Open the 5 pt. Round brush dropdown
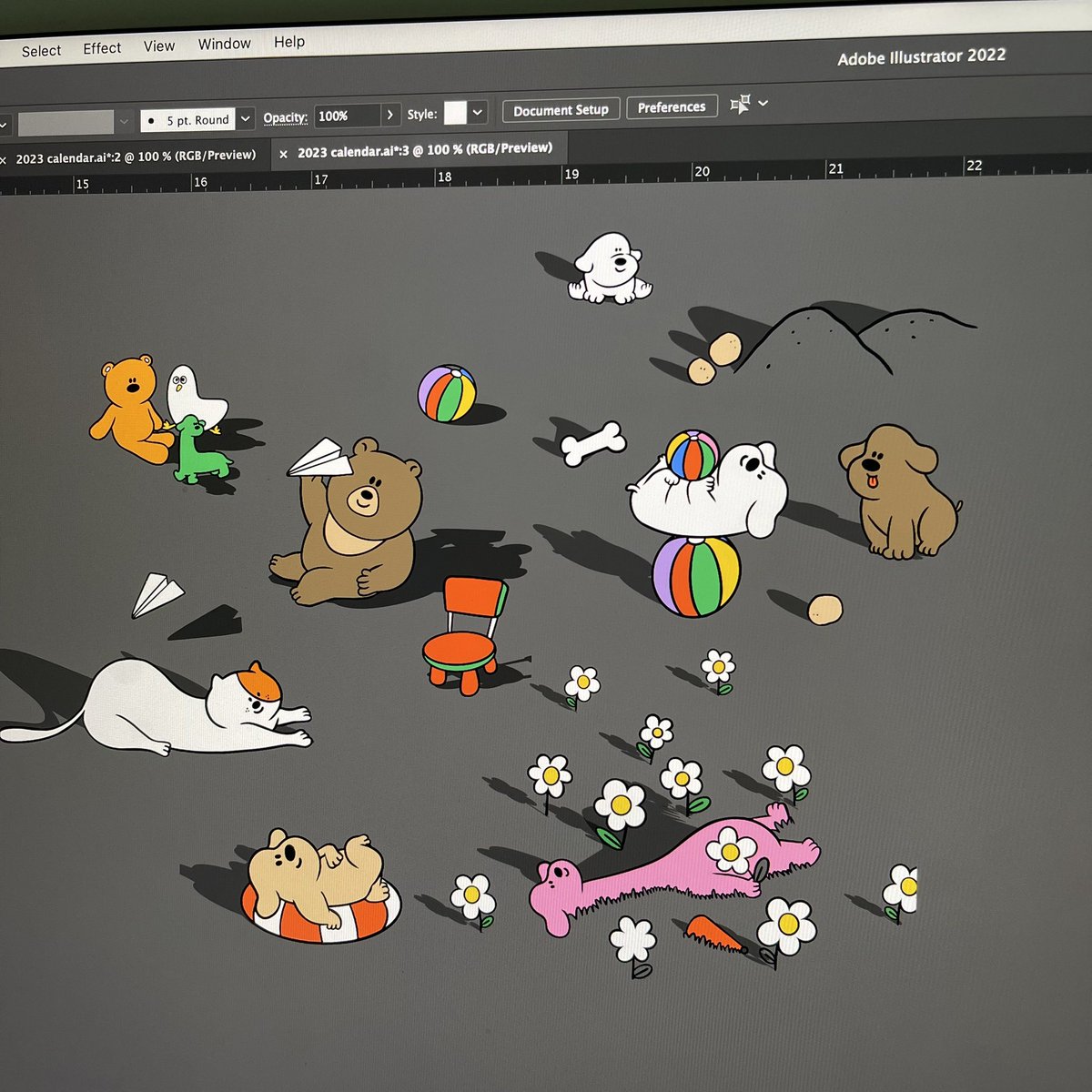 click(x=245, y=119)
